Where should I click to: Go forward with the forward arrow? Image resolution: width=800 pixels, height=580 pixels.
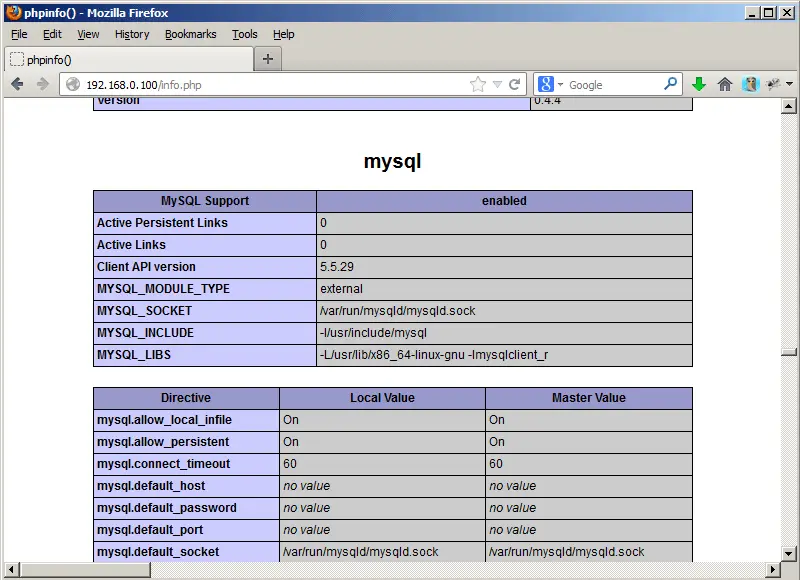pos(43,84)
